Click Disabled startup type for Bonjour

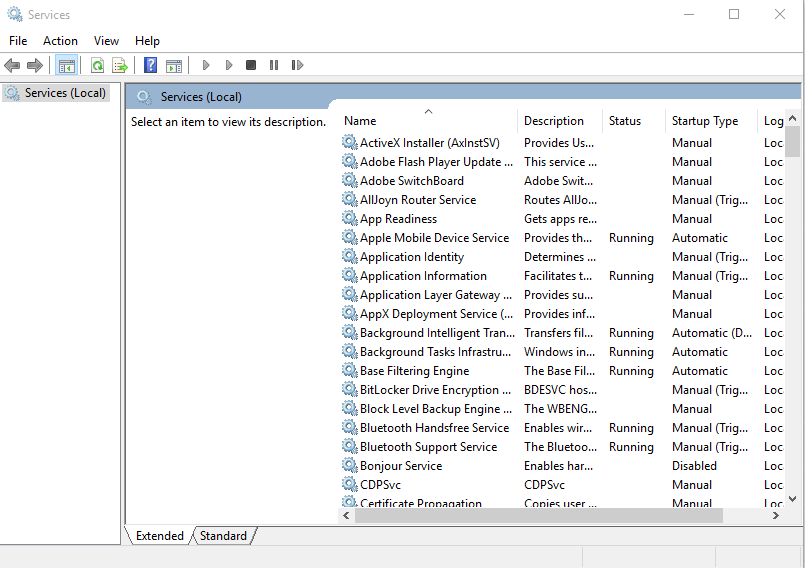coord(694,466)
